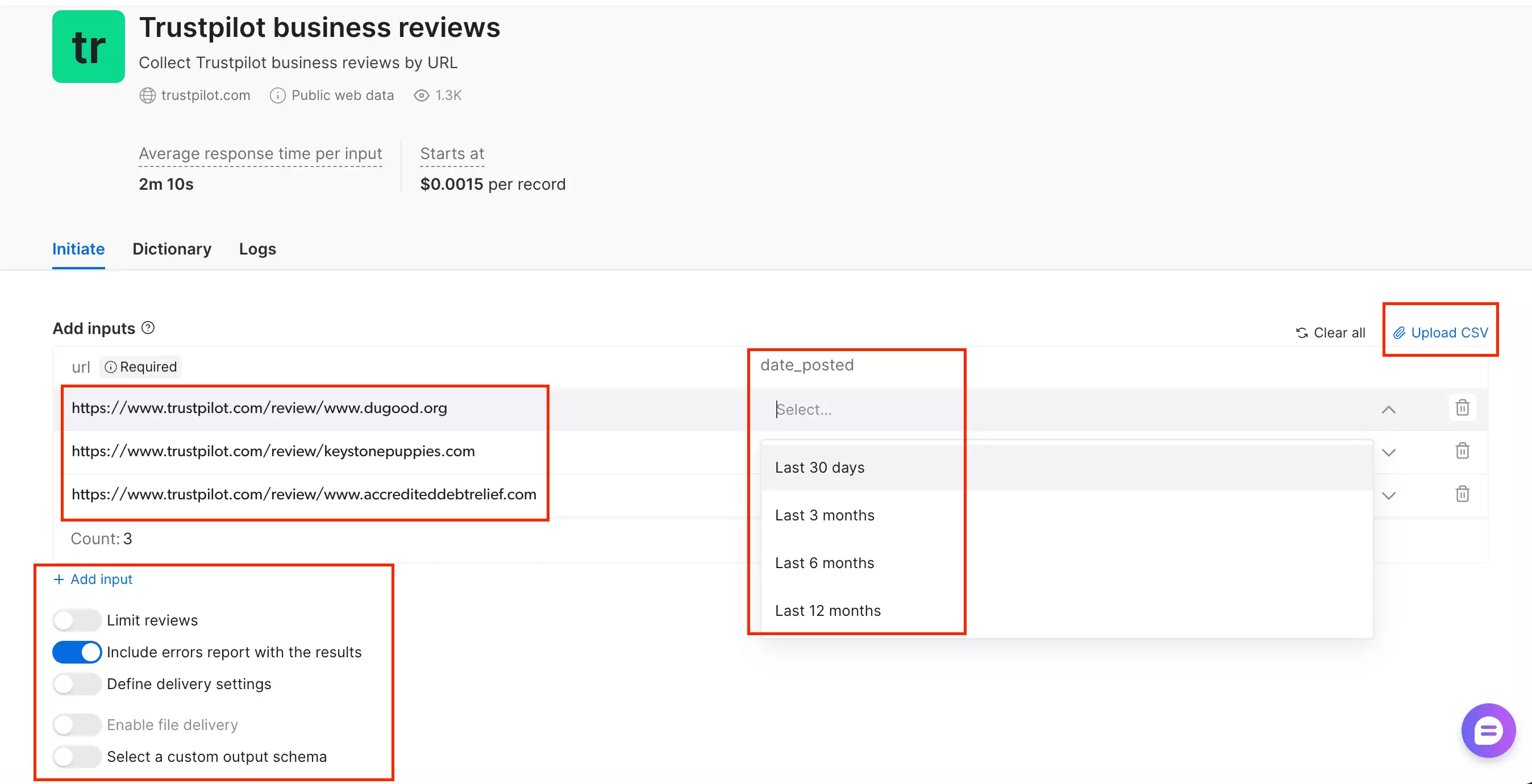Open the date_posted Select dropdown
Screen dimensions: 1532x784
tap(863, 409)
